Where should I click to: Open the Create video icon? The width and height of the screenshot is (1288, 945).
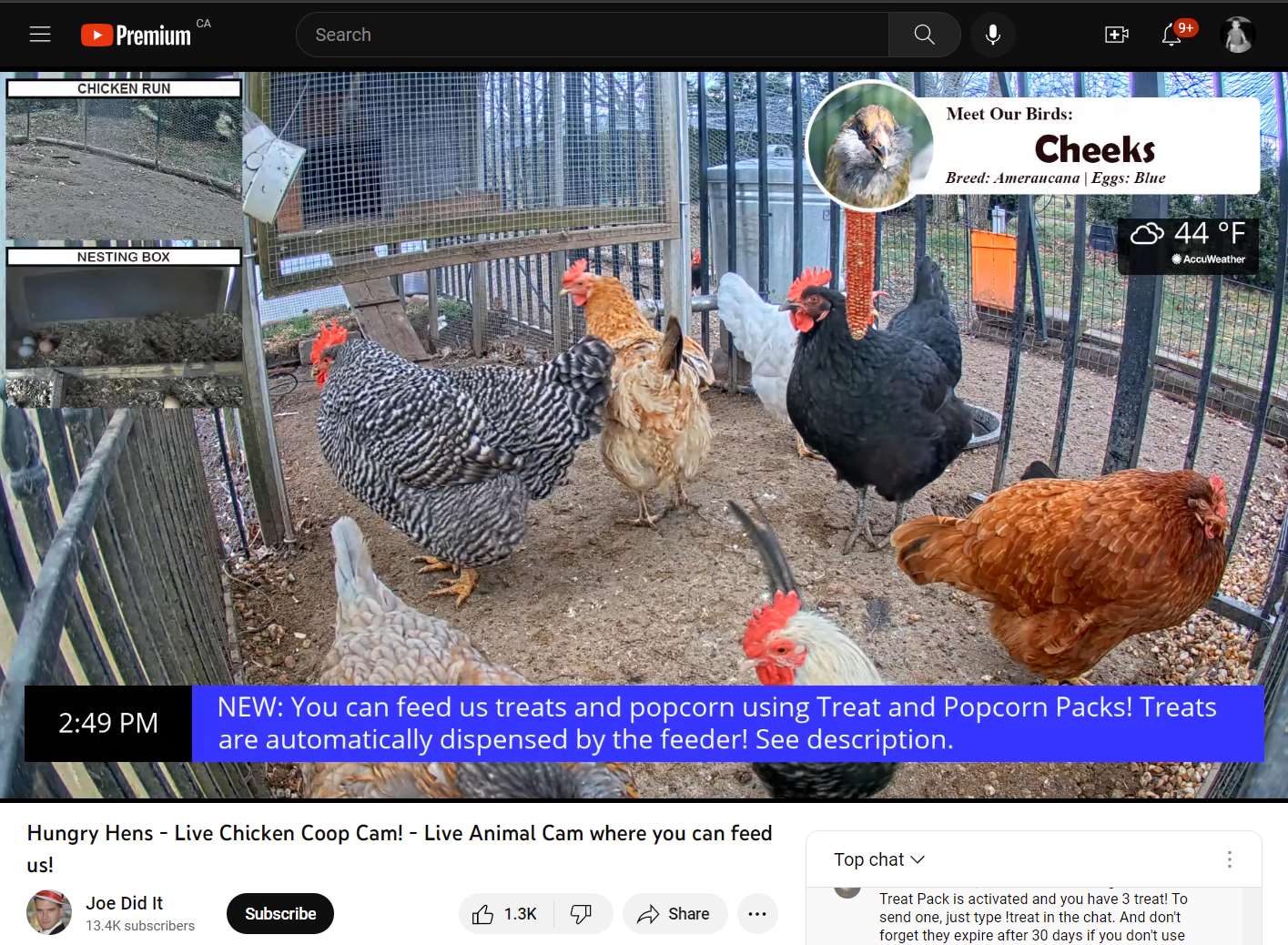click(1117, 35)
